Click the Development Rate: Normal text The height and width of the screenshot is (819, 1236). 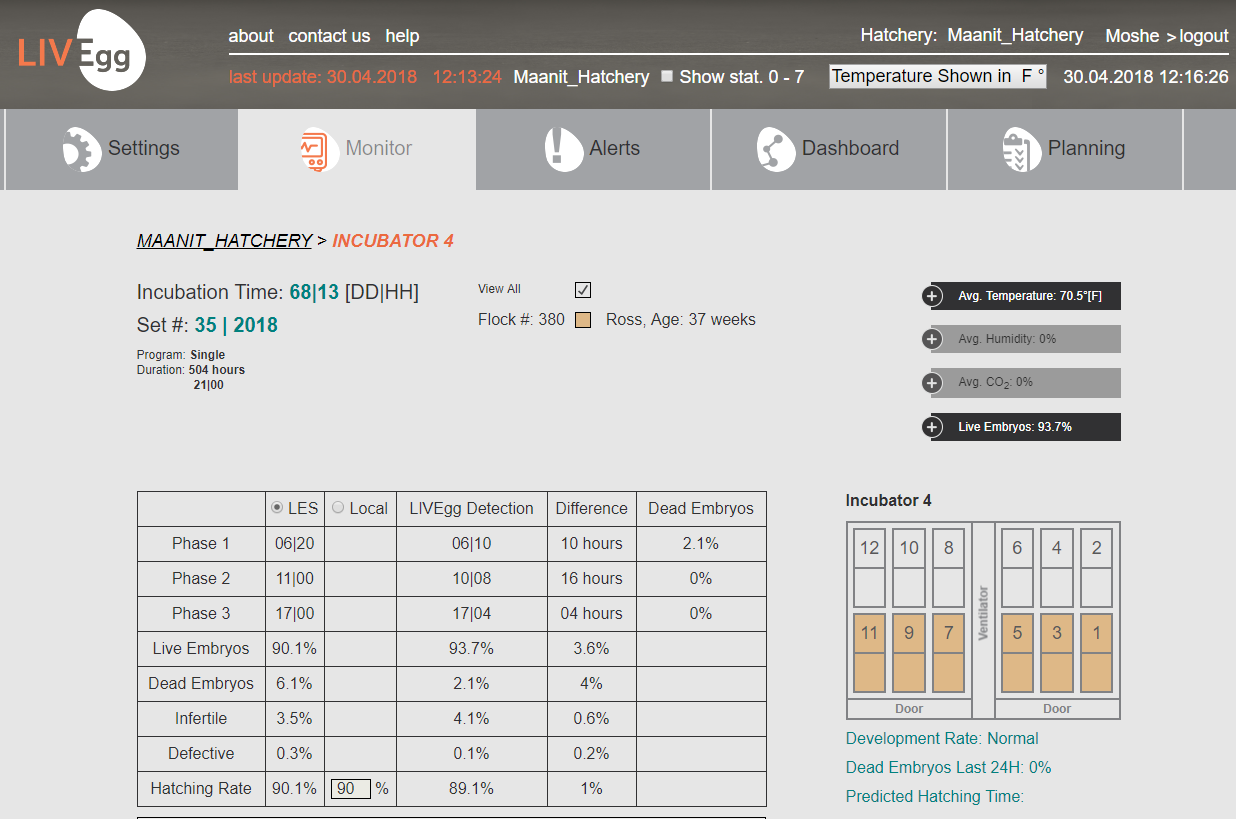[942, 739]
